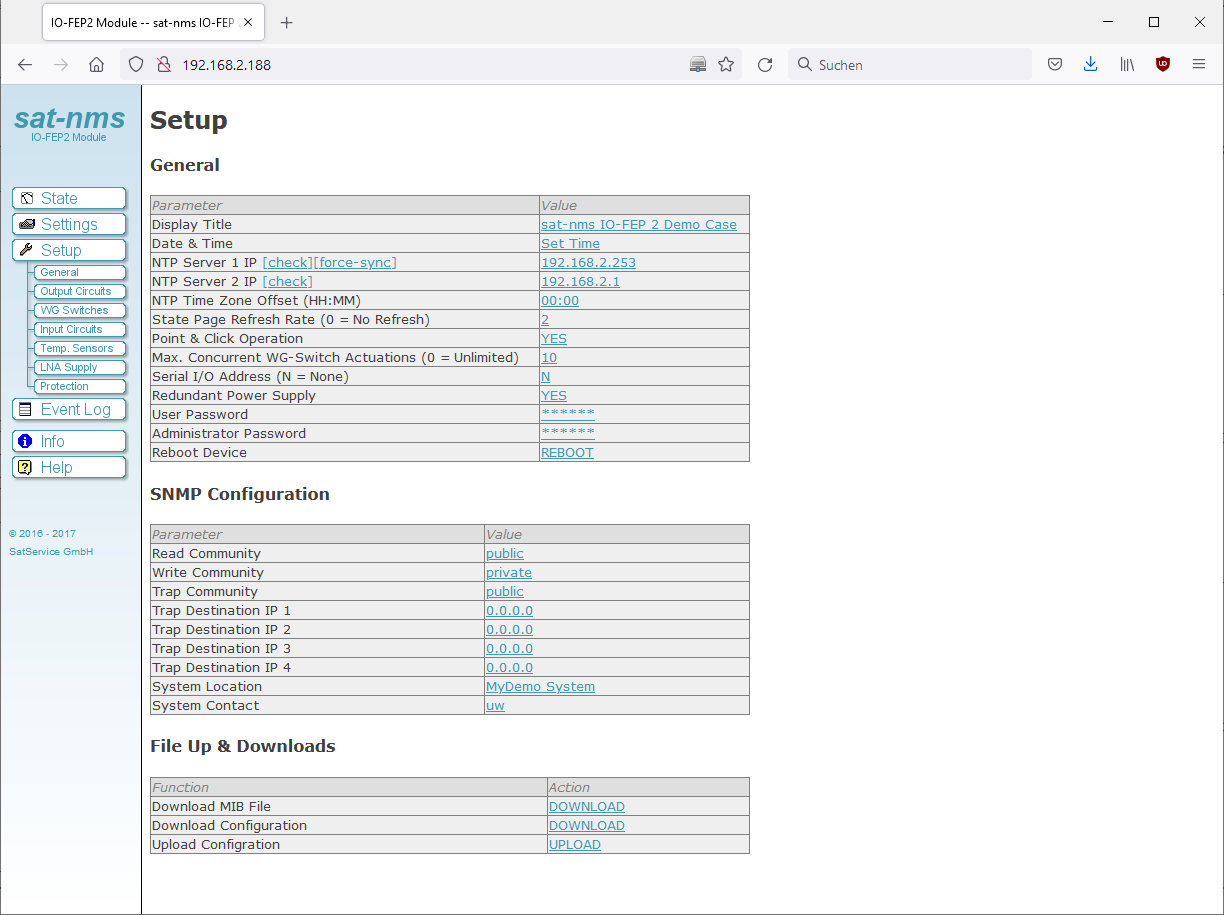The width and height of the screenshot is (1224, 915).
Task: Click UPLOAD for configuration file
Action: (575, 845)
